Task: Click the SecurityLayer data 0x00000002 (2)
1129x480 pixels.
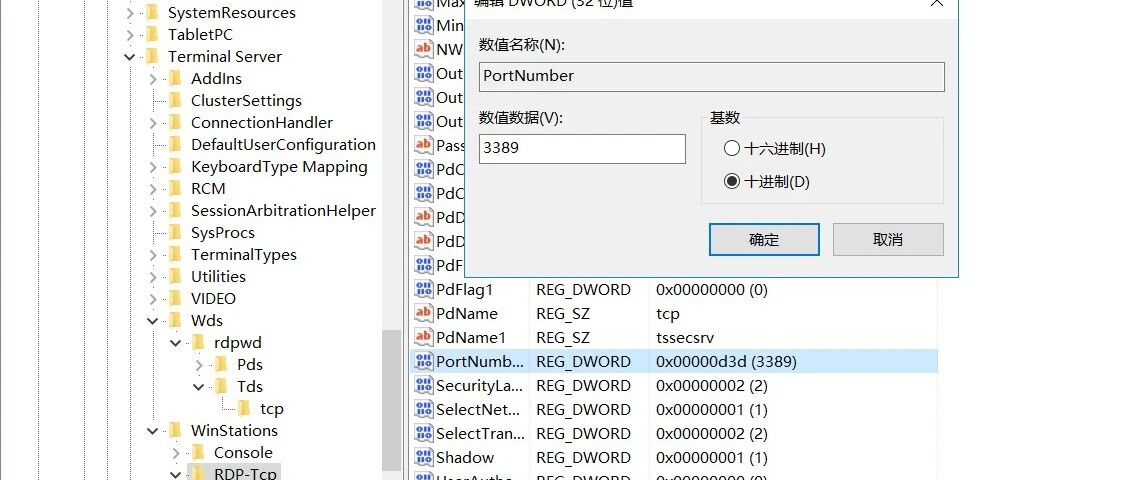Action: 711,386
